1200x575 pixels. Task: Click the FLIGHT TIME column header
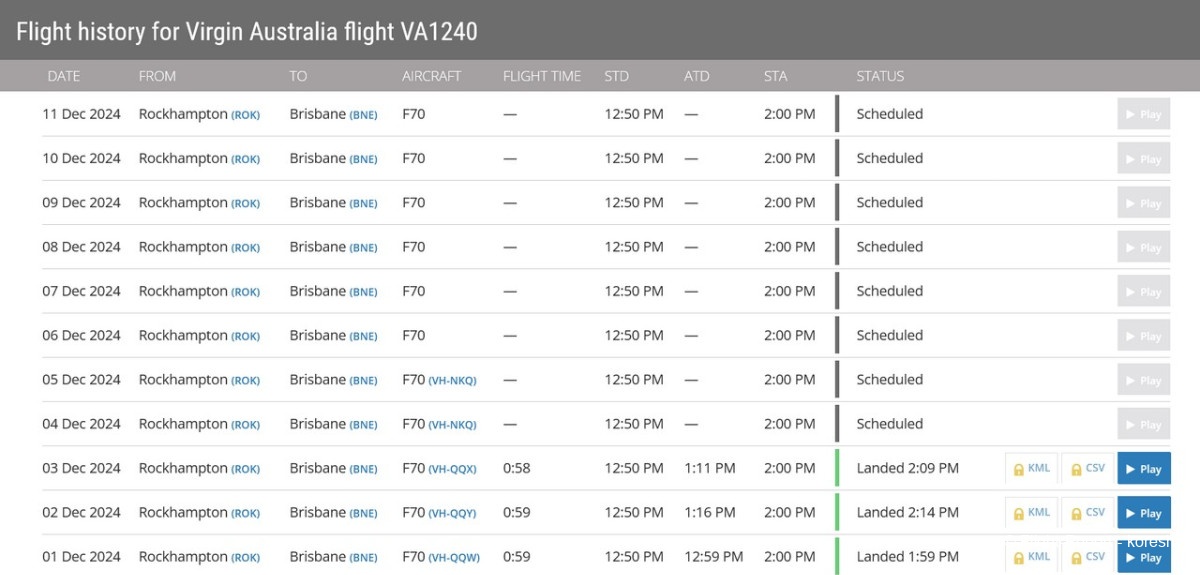(542, 76)
